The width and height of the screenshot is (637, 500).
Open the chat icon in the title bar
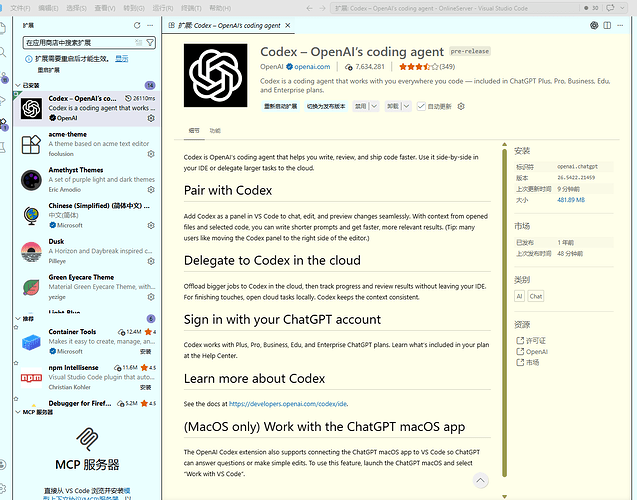[x=610, y=8]
